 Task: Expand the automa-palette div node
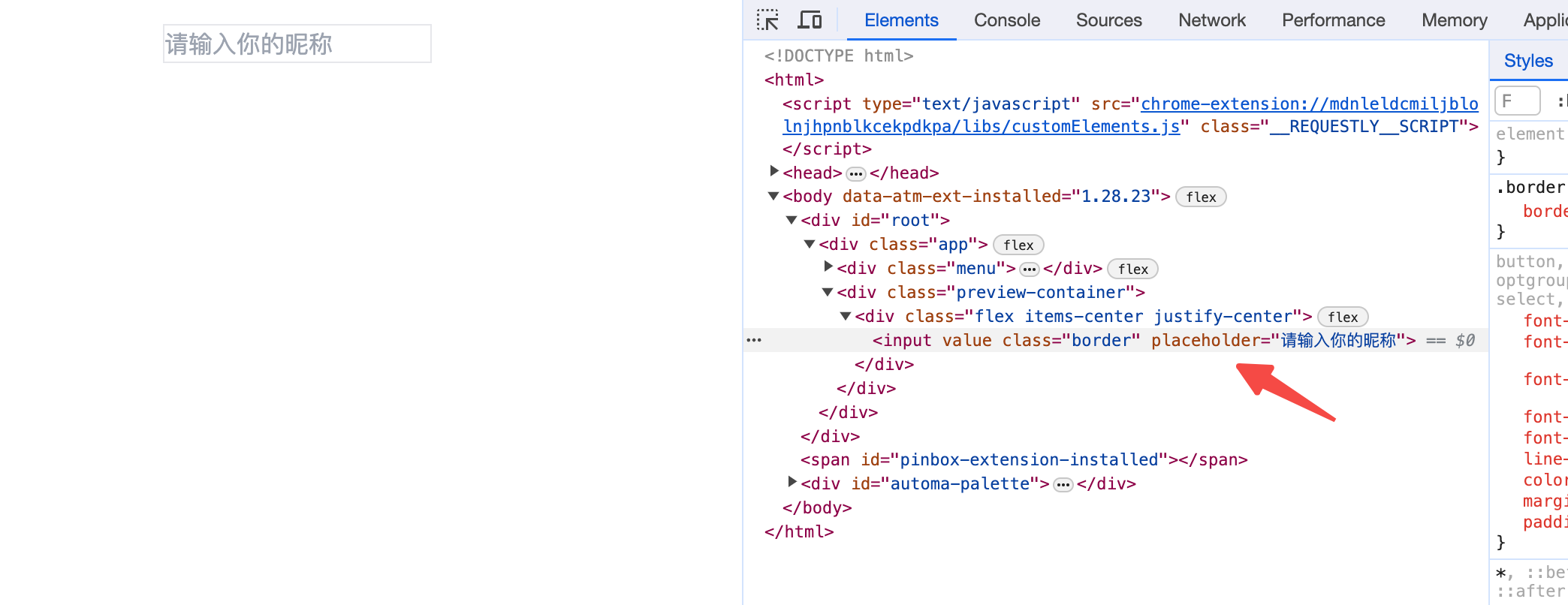coord(792,482)
